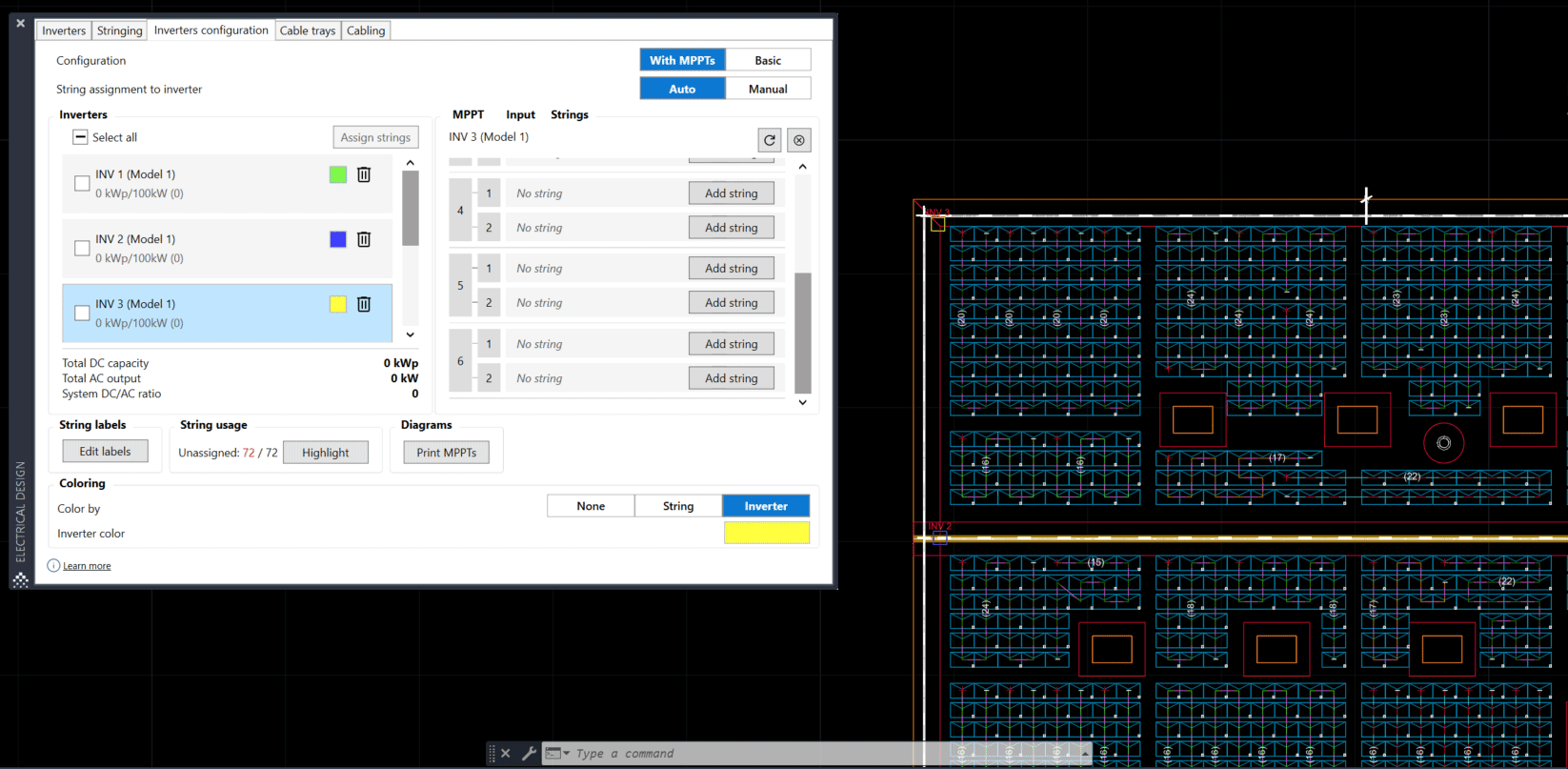This screenshot has height=769, width=1568.
Task: Refresh the INV 3 MPPT list
Action: tap(770, 140)
